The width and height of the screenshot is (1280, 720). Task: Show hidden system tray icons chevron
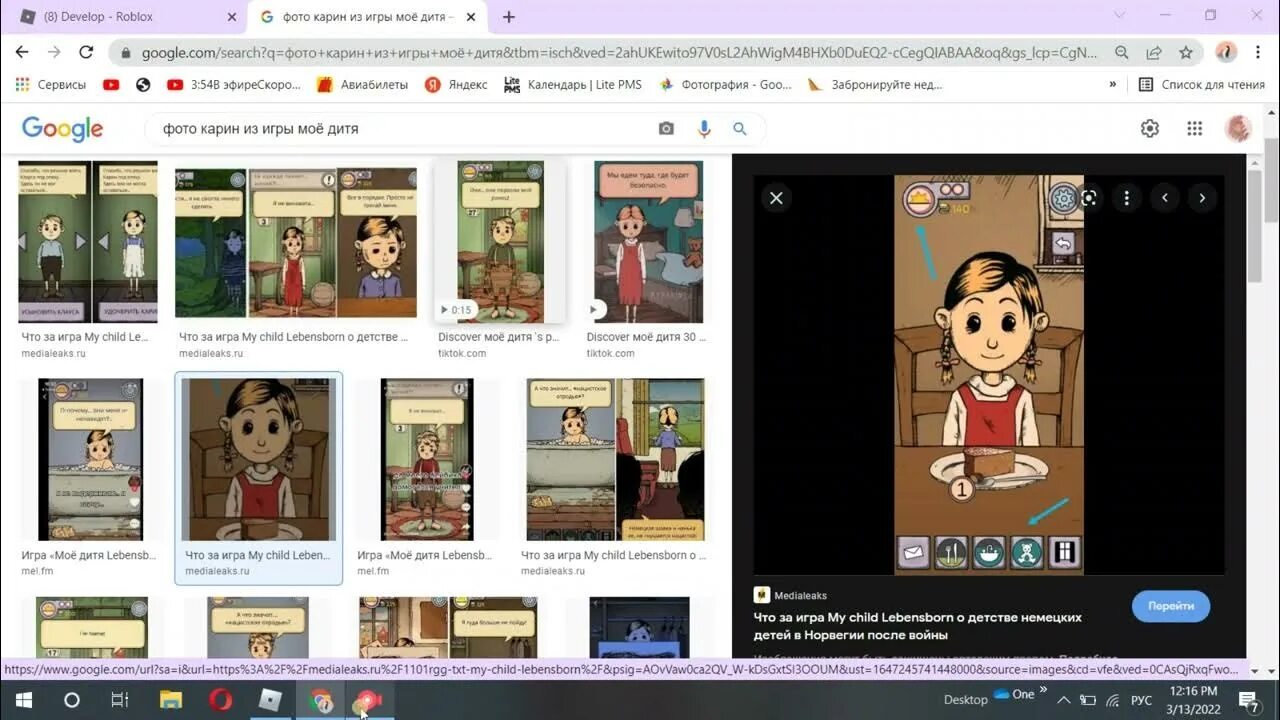[x=1064, y=700]
